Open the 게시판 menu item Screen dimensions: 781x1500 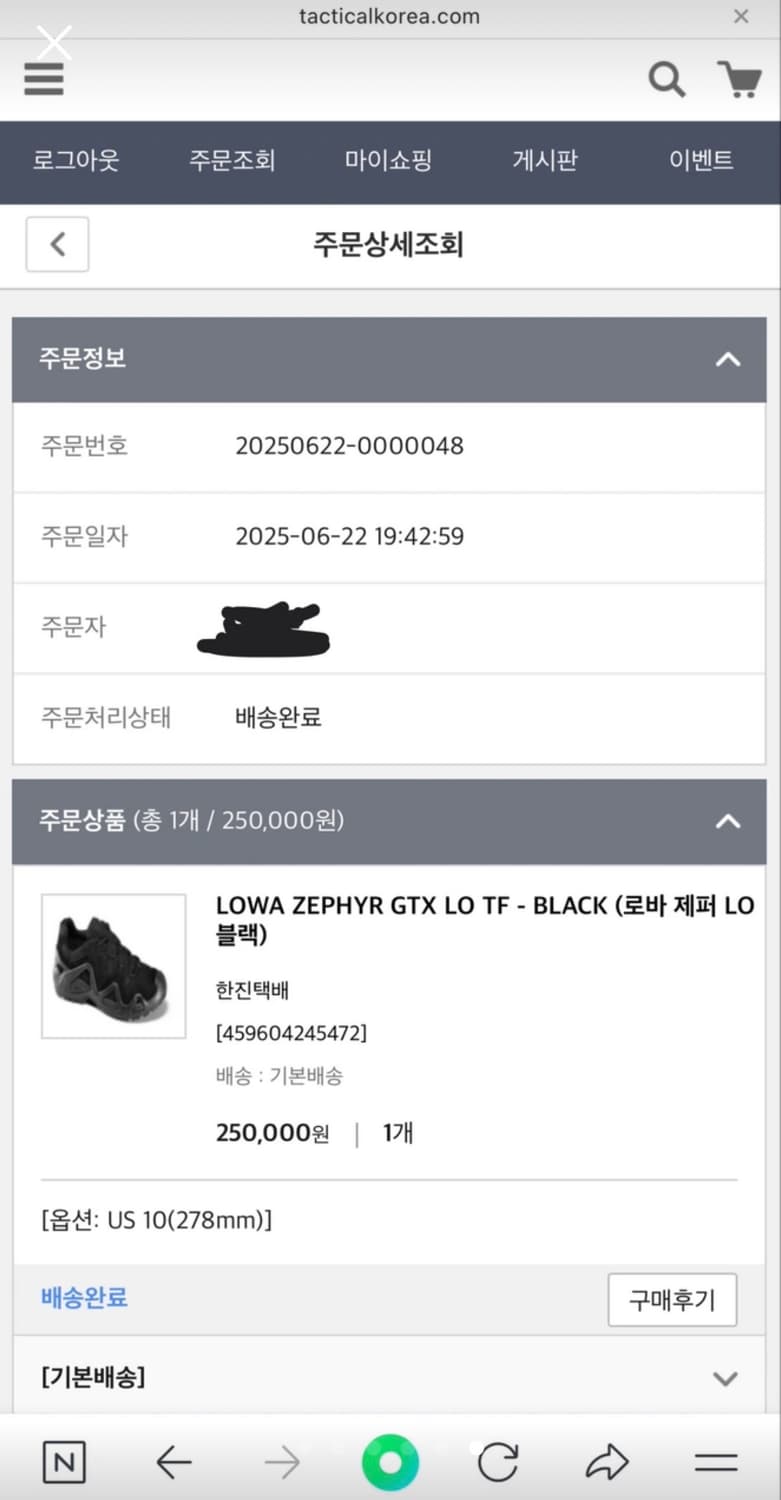pyautogui.click(x=544, y=162)
